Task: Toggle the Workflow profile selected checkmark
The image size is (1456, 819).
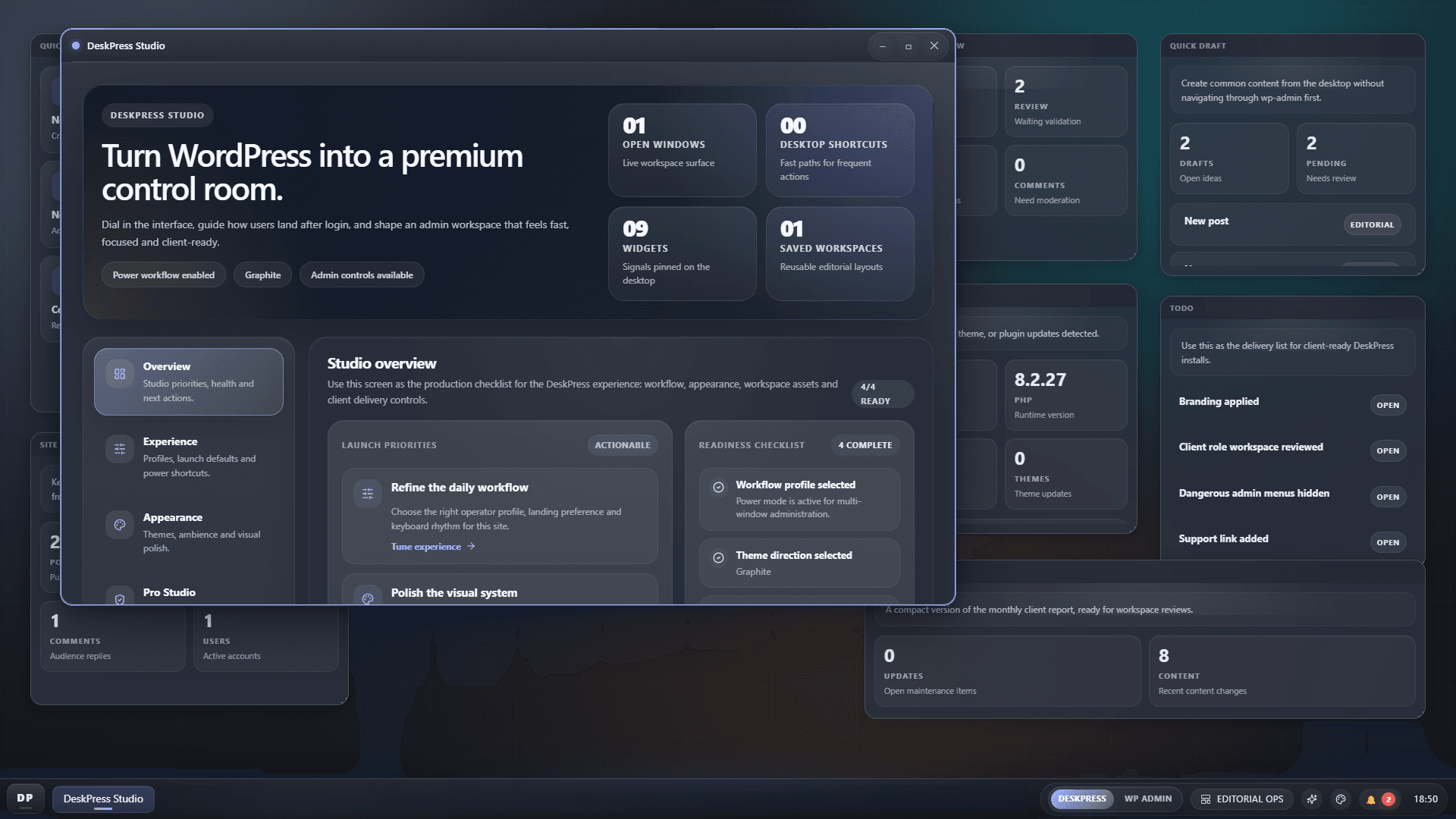Action: pos(719,485)
